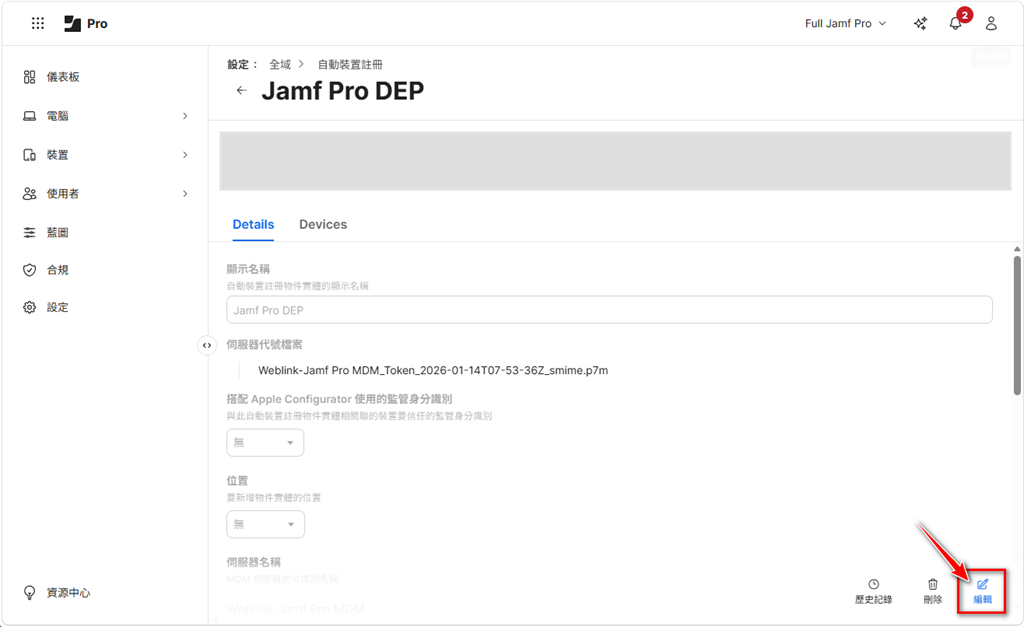Viewport: 1024px width, 627px height.
Task: Open the AI assistant sparkle icon
Action: click(x=920, y=23)
